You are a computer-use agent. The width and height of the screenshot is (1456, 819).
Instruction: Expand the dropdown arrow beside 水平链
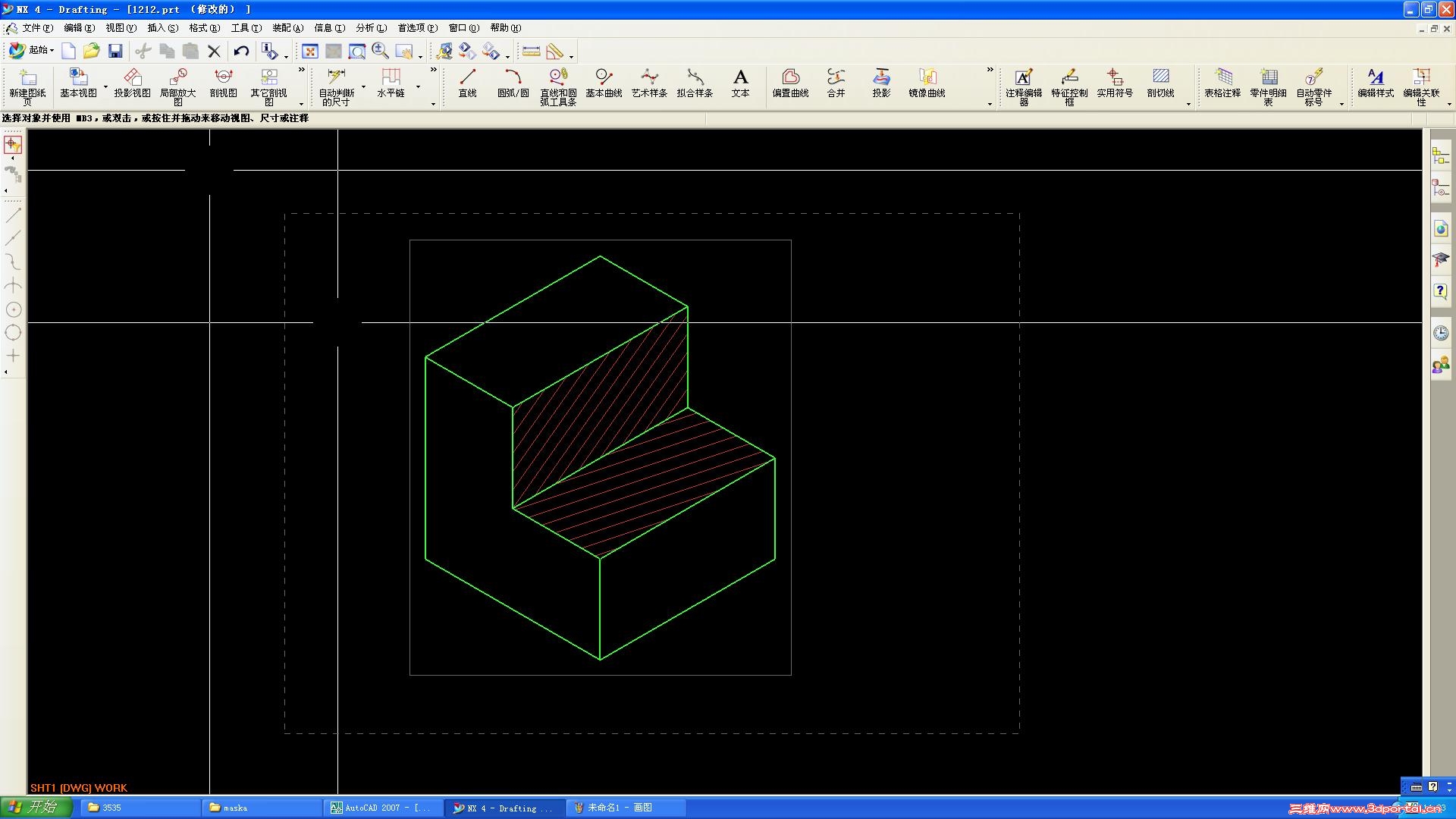(418, 86)
